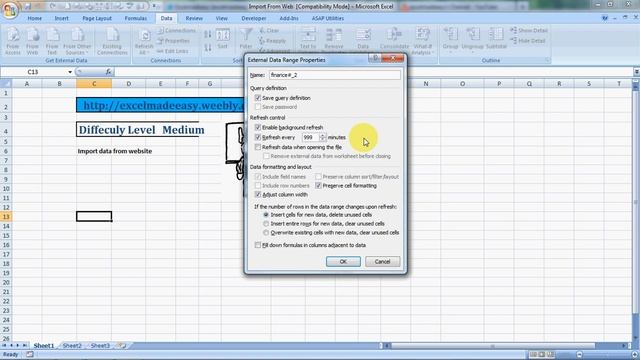Open the Review ribbon tab
Image resolution: width=640 pixels, height=360 pixels.
pos(194,18)
